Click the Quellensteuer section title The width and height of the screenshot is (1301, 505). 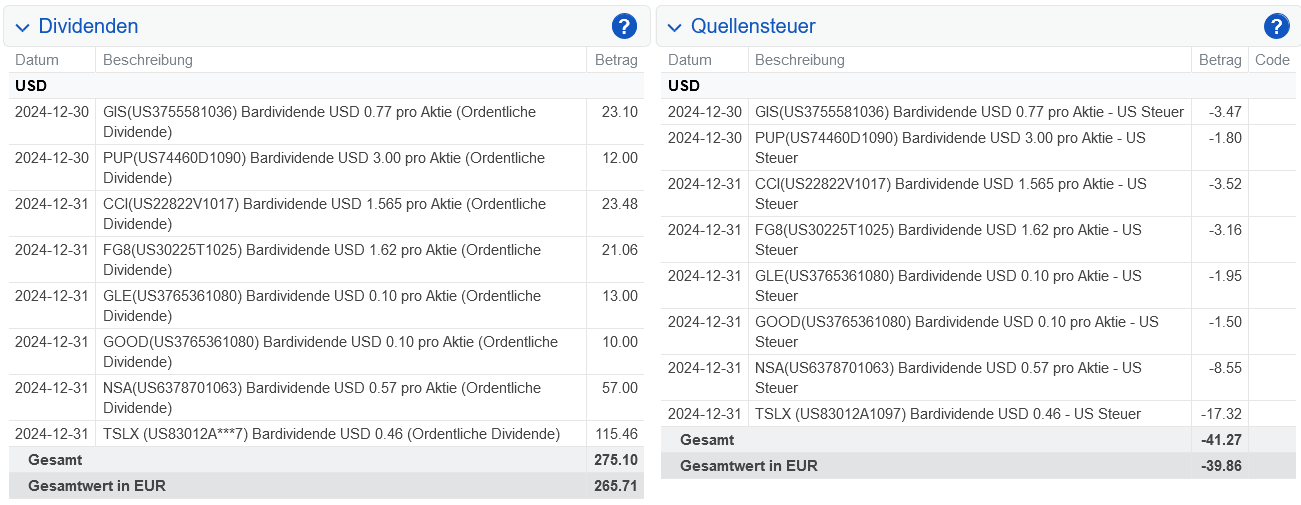coord(753,27)
